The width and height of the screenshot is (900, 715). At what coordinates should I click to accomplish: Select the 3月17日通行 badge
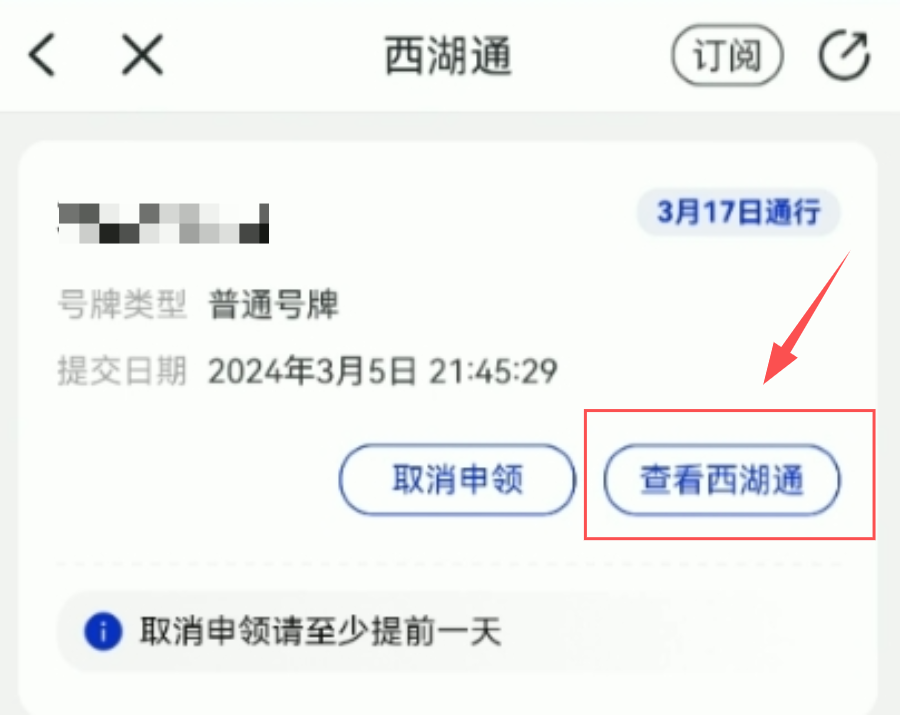pos(738,212)
